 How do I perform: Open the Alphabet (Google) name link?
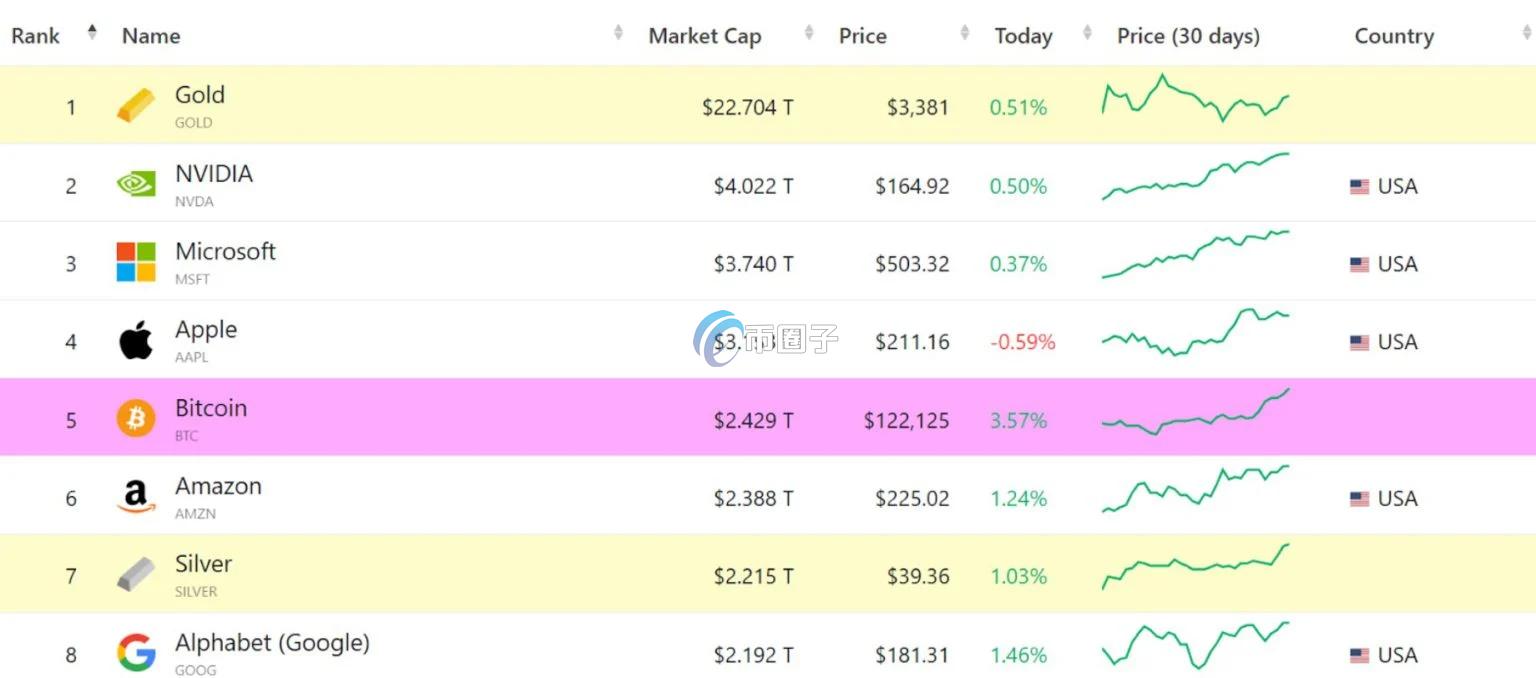[272, 642]
